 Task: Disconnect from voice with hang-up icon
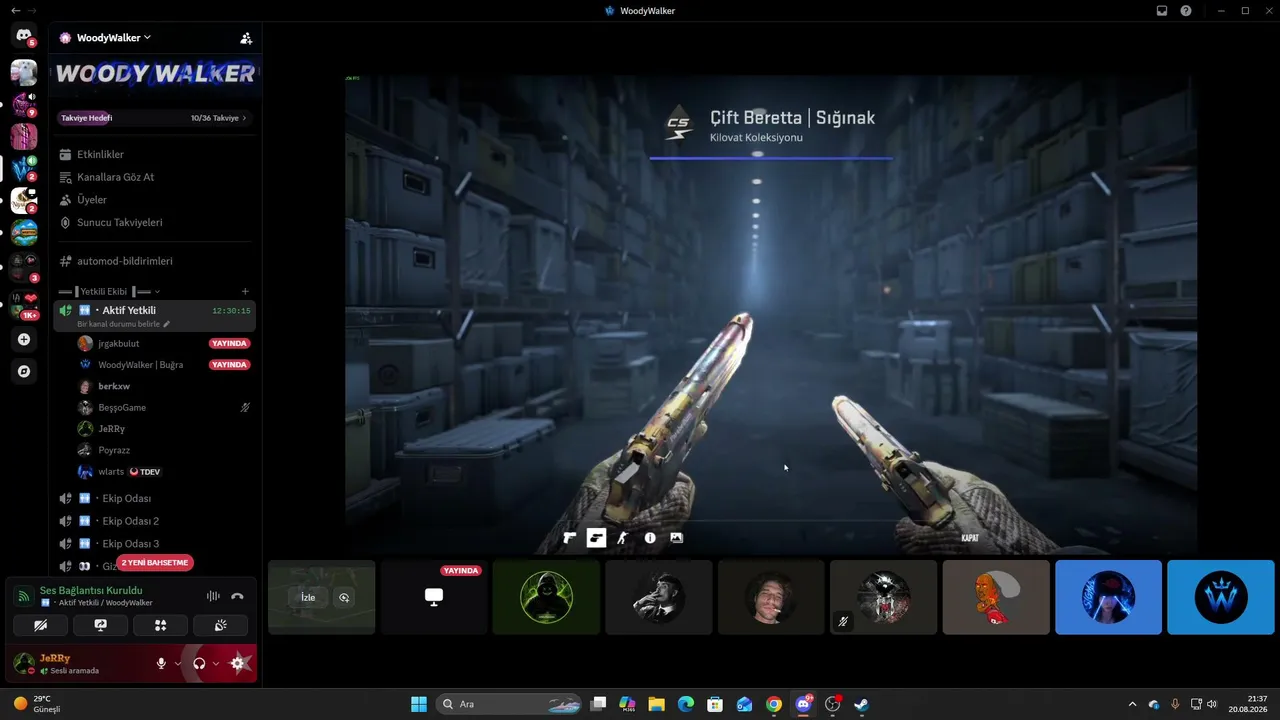[237, 596]
